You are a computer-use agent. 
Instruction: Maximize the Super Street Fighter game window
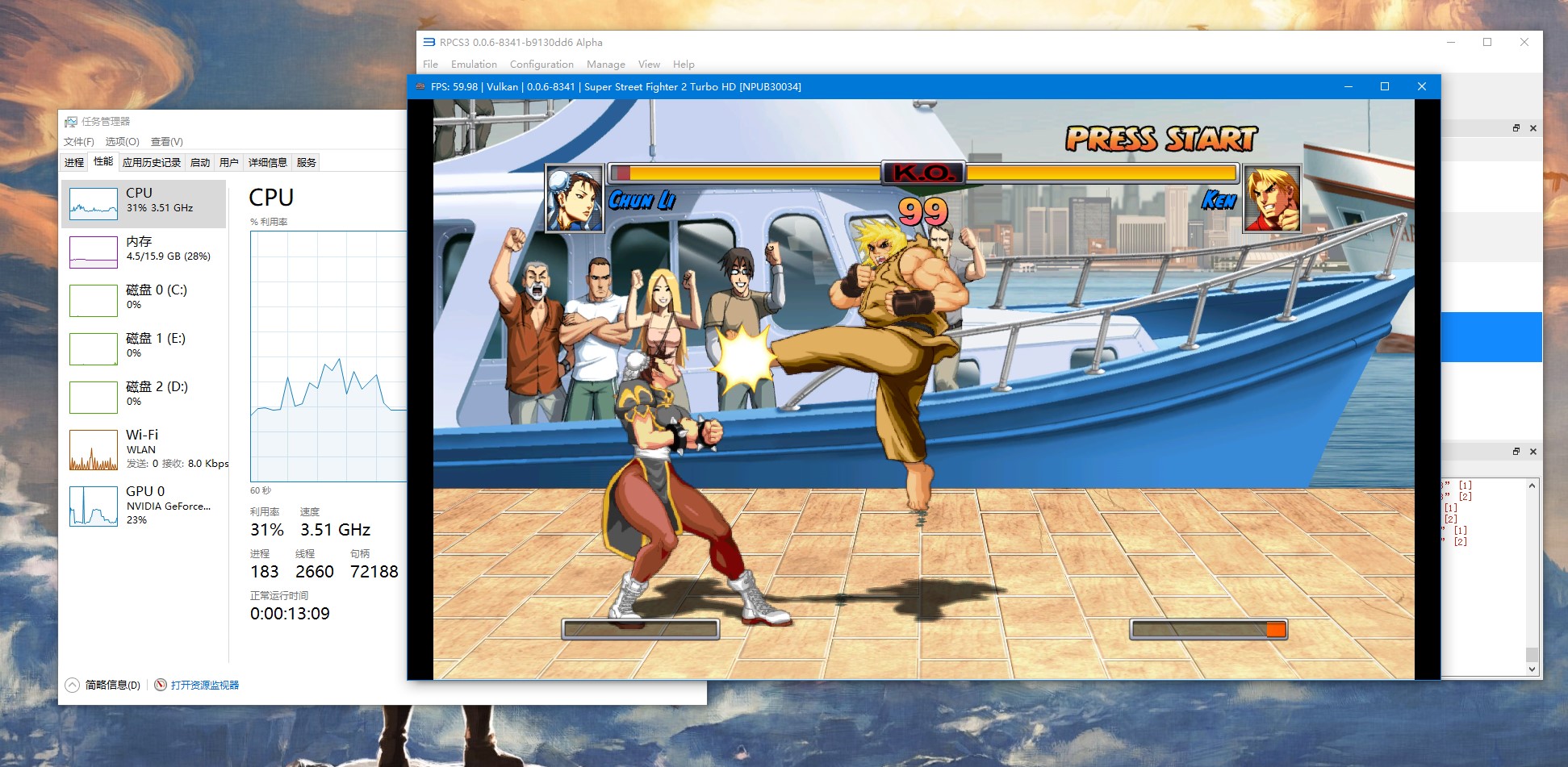click(x=1385, y=86)
